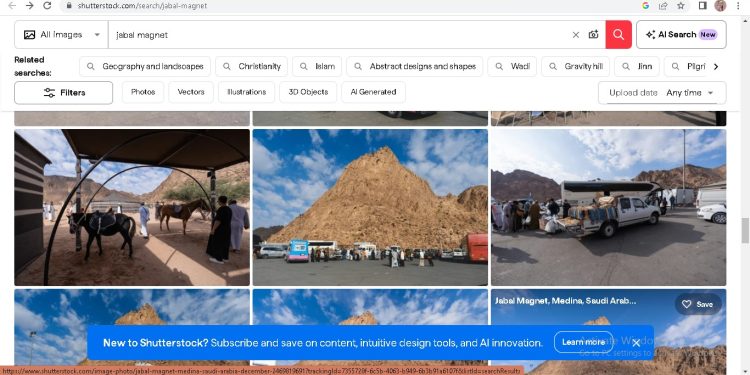This screenshot has height=375, width=750.
Task: Open the Upload date Any time dropdown
Action: tap(662, 93)
